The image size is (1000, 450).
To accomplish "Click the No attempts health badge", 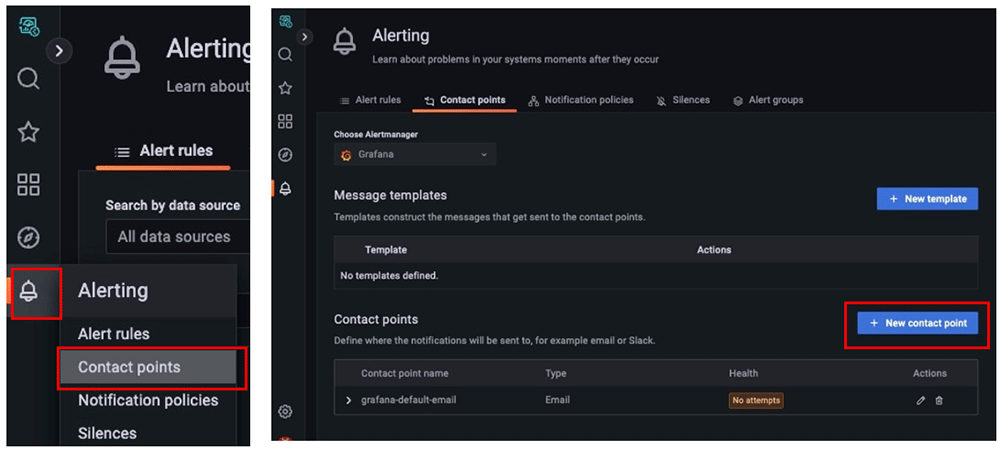I will [756, 400].
